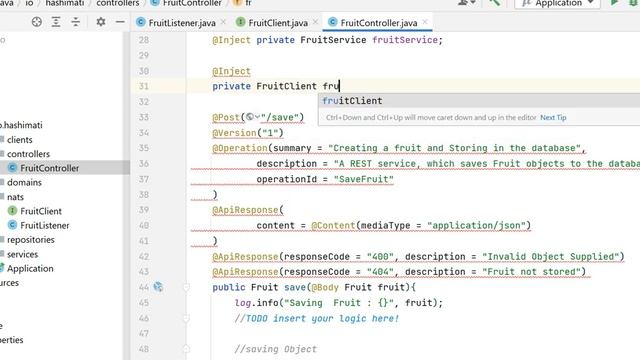Switch to FruitListener.java tab

pos(182,23)
